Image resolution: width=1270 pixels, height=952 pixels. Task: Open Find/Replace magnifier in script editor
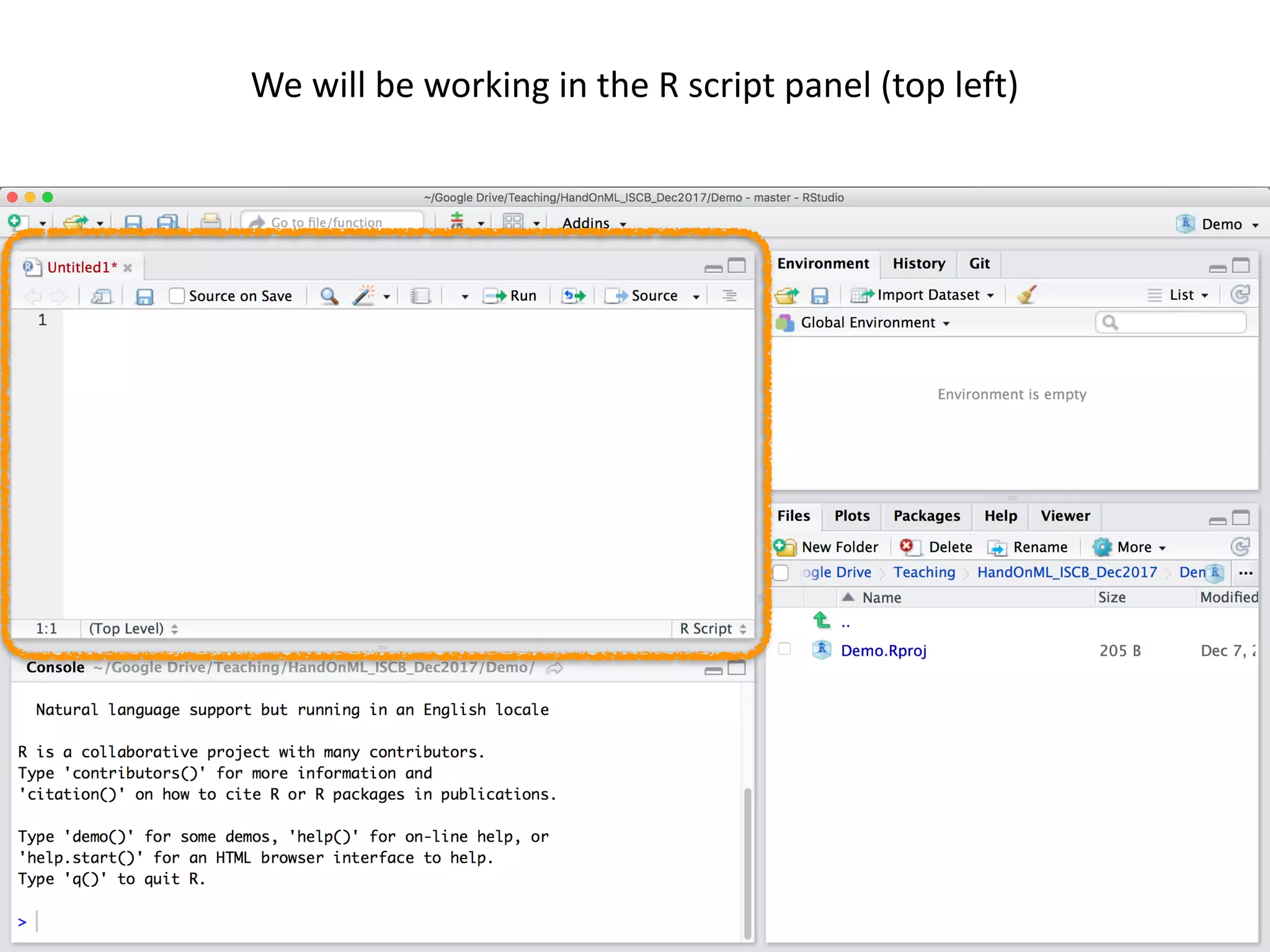click(x=329, y=296)
